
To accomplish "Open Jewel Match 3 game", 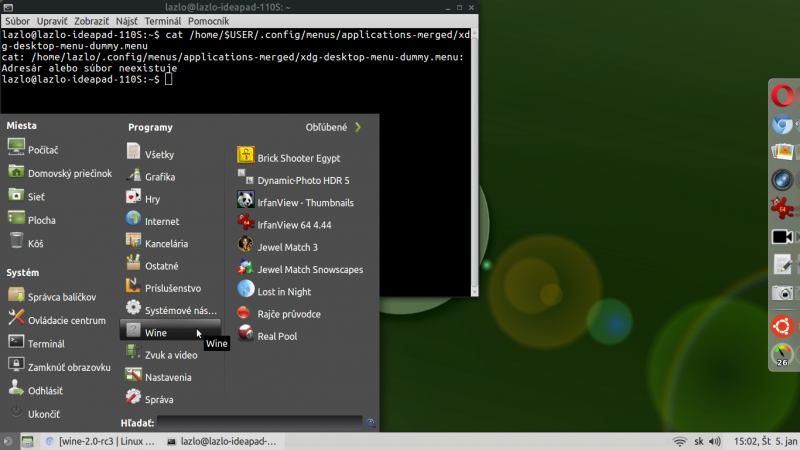I will click(278, 247).
